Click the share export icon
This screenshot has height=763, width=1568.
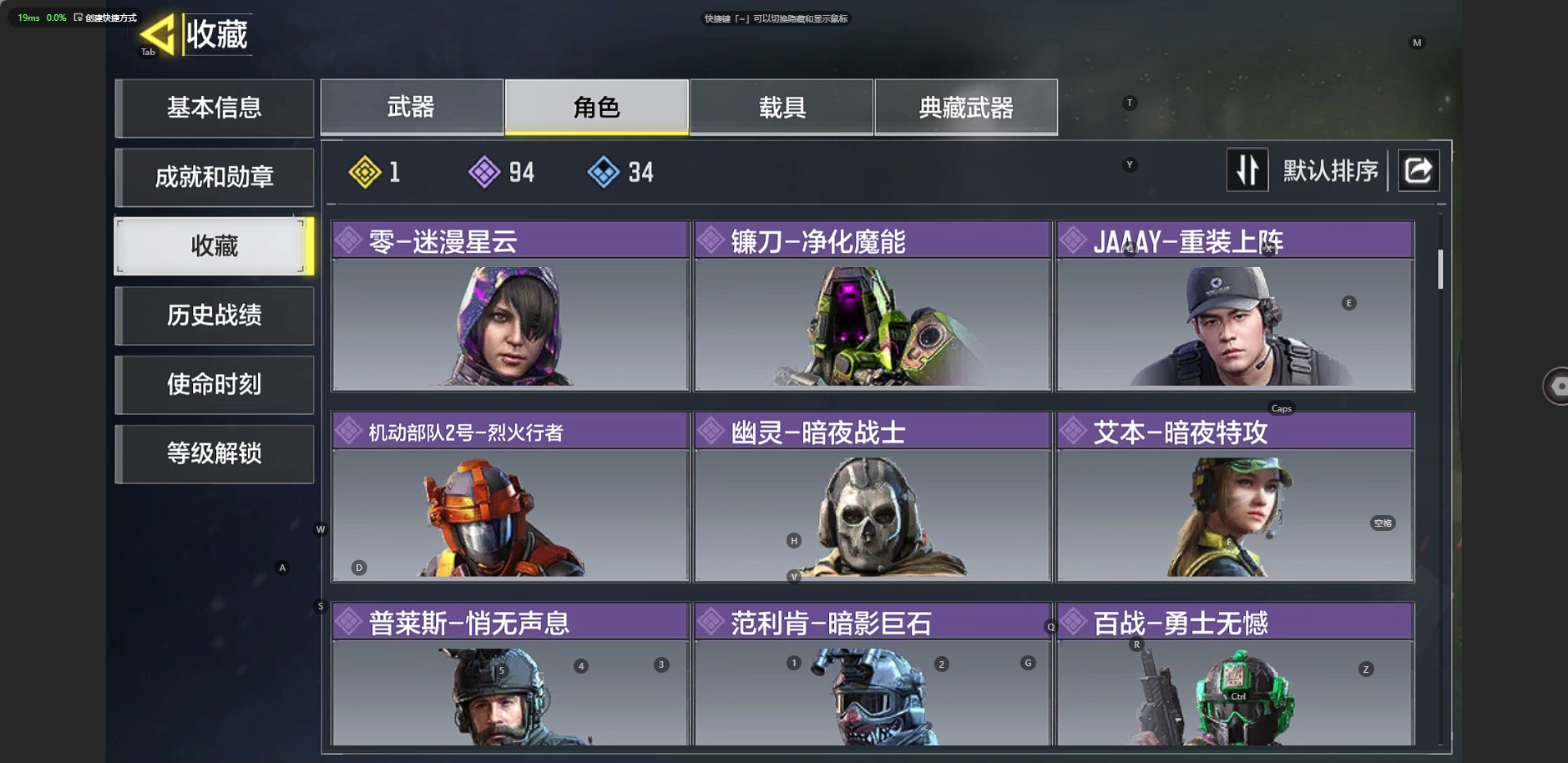pos(1418,170)
